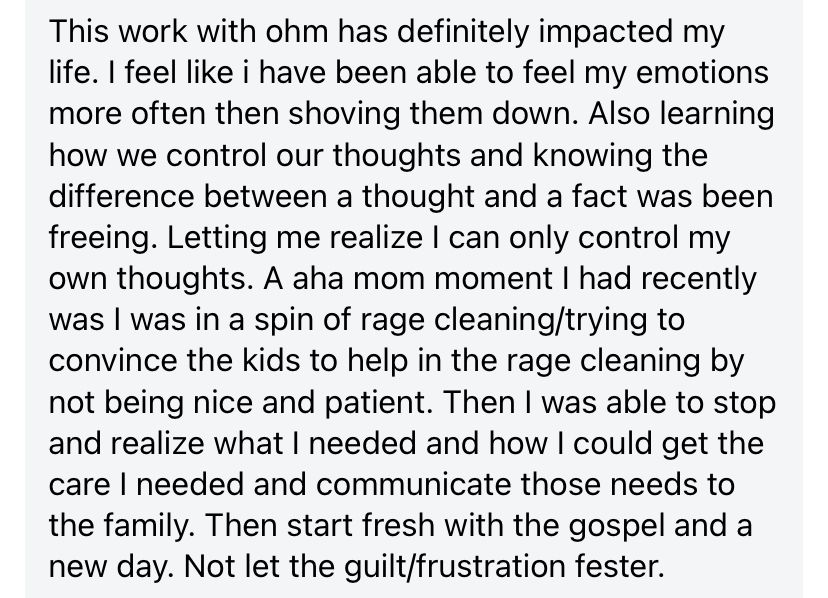Click the text "Also learning"
Viewport: 828px width, 598px height.
click(x=681, y=115)
